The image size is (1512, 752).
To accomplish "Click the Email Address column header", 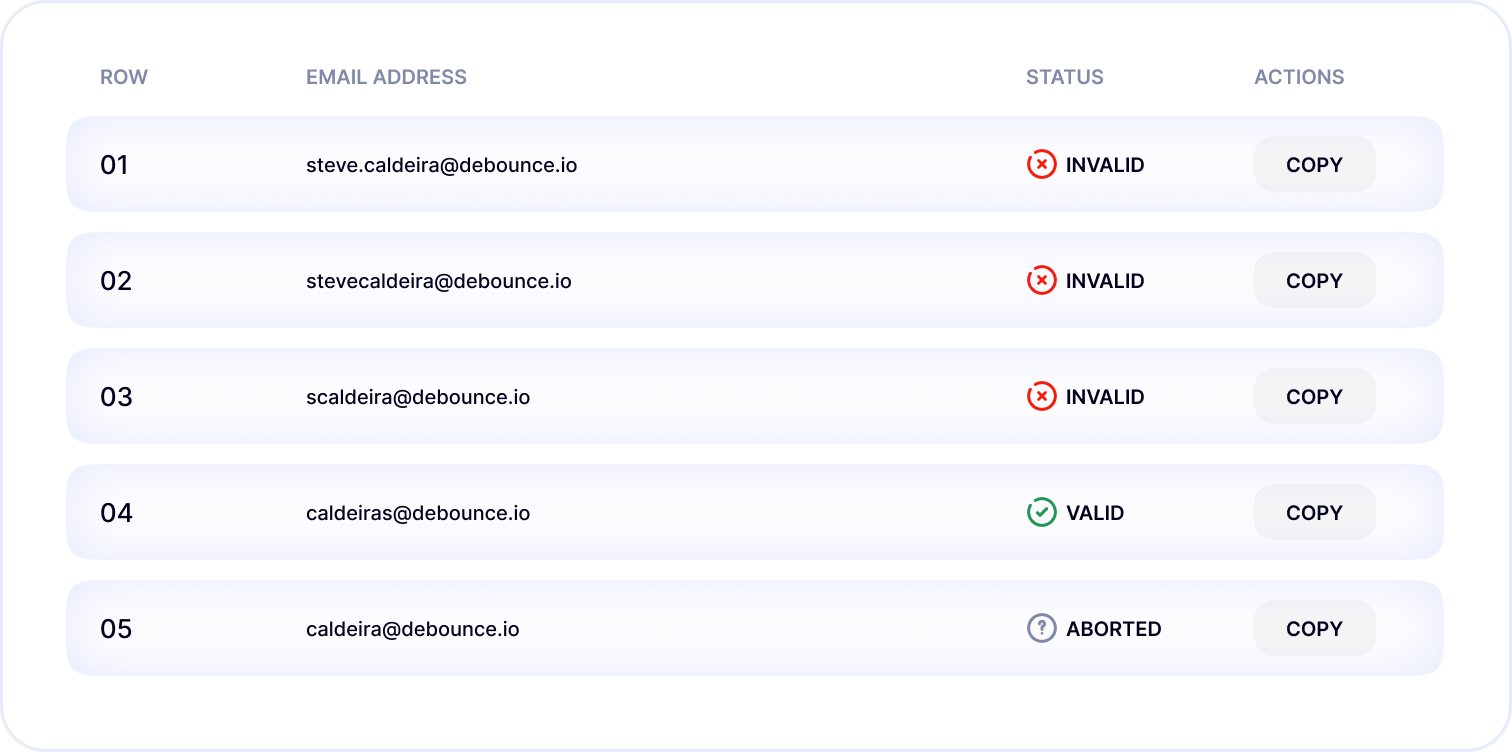I will click(386, 77).
